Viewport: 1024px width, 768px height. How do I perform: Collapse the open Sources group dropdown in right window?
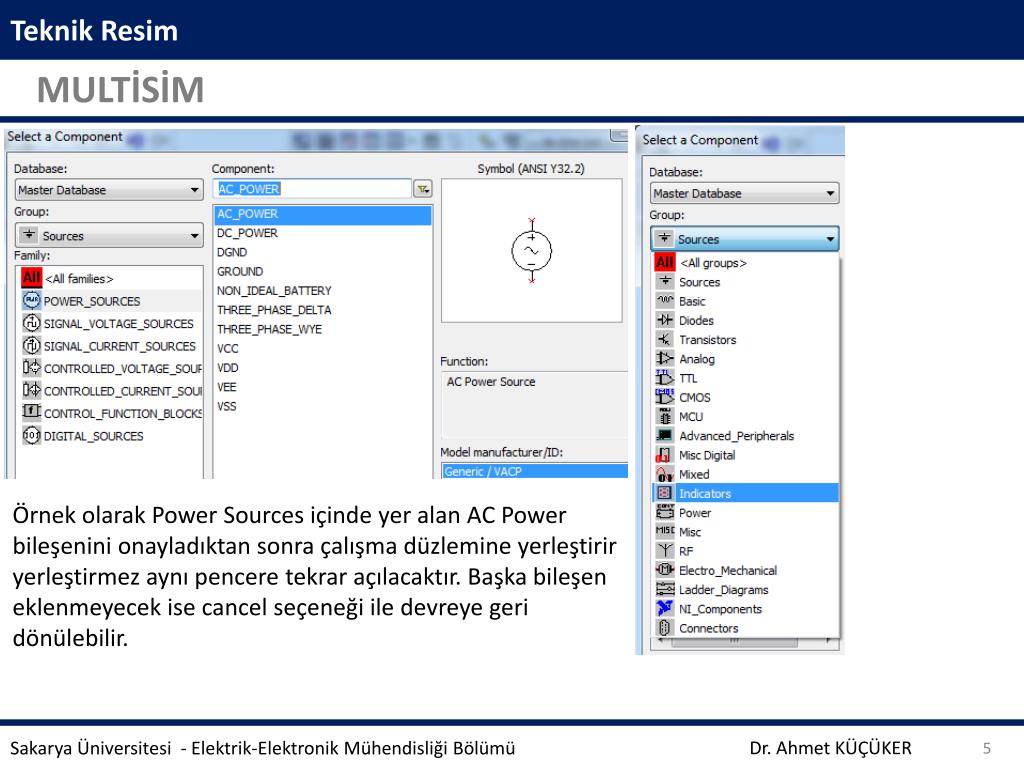coord(744,239)
